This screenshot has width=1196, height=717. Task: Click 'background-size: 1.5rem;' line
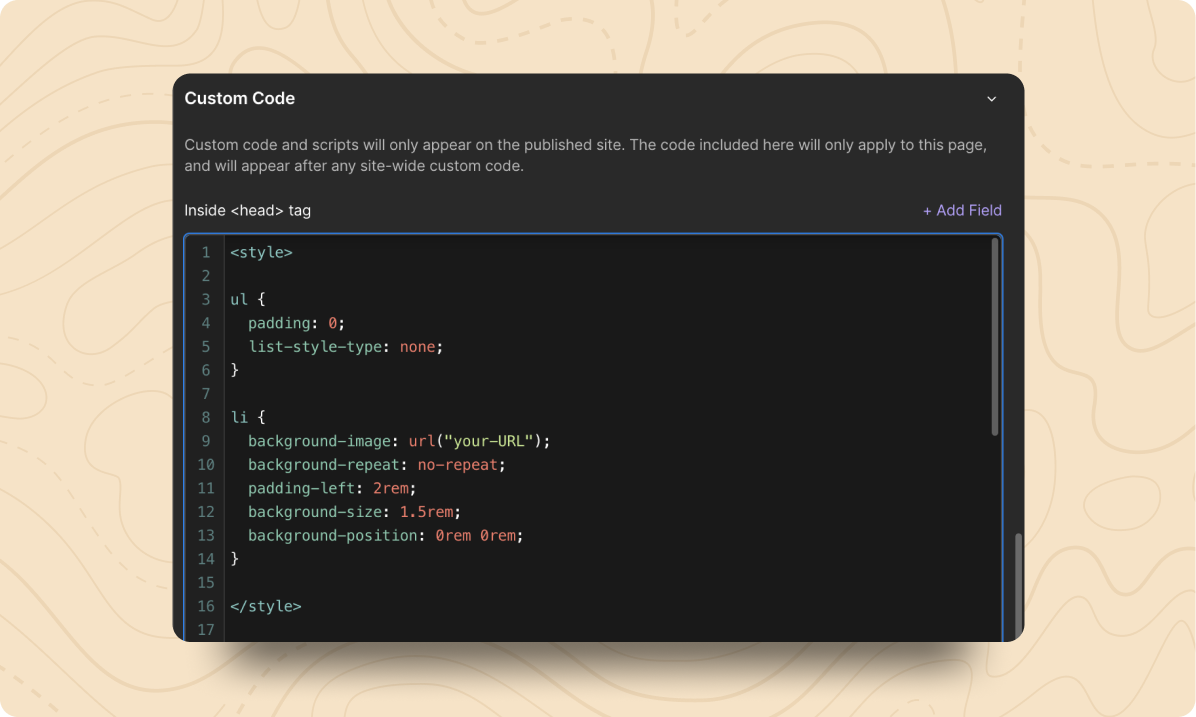pyautogui.click(x=354, y=513)
